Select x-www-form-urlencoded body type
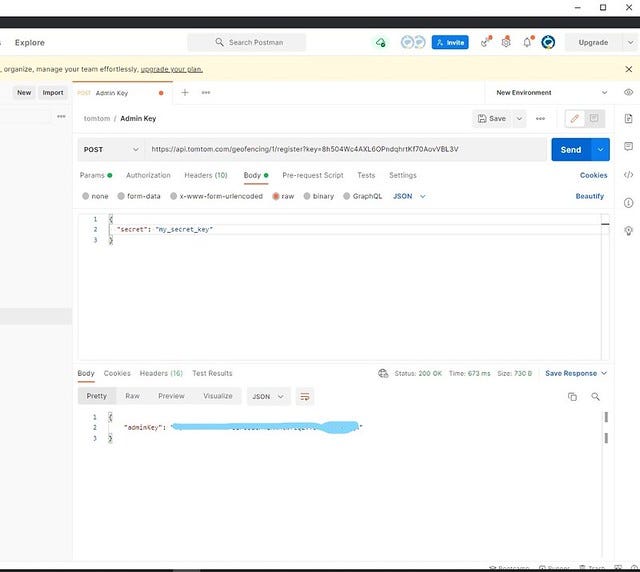This screenshot has height=572, width=640. [x=216, y=196]
